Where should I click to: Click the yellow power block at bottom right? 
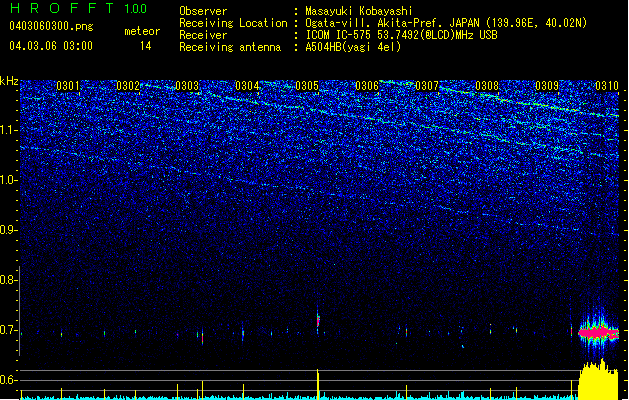(x=598, y=380)
